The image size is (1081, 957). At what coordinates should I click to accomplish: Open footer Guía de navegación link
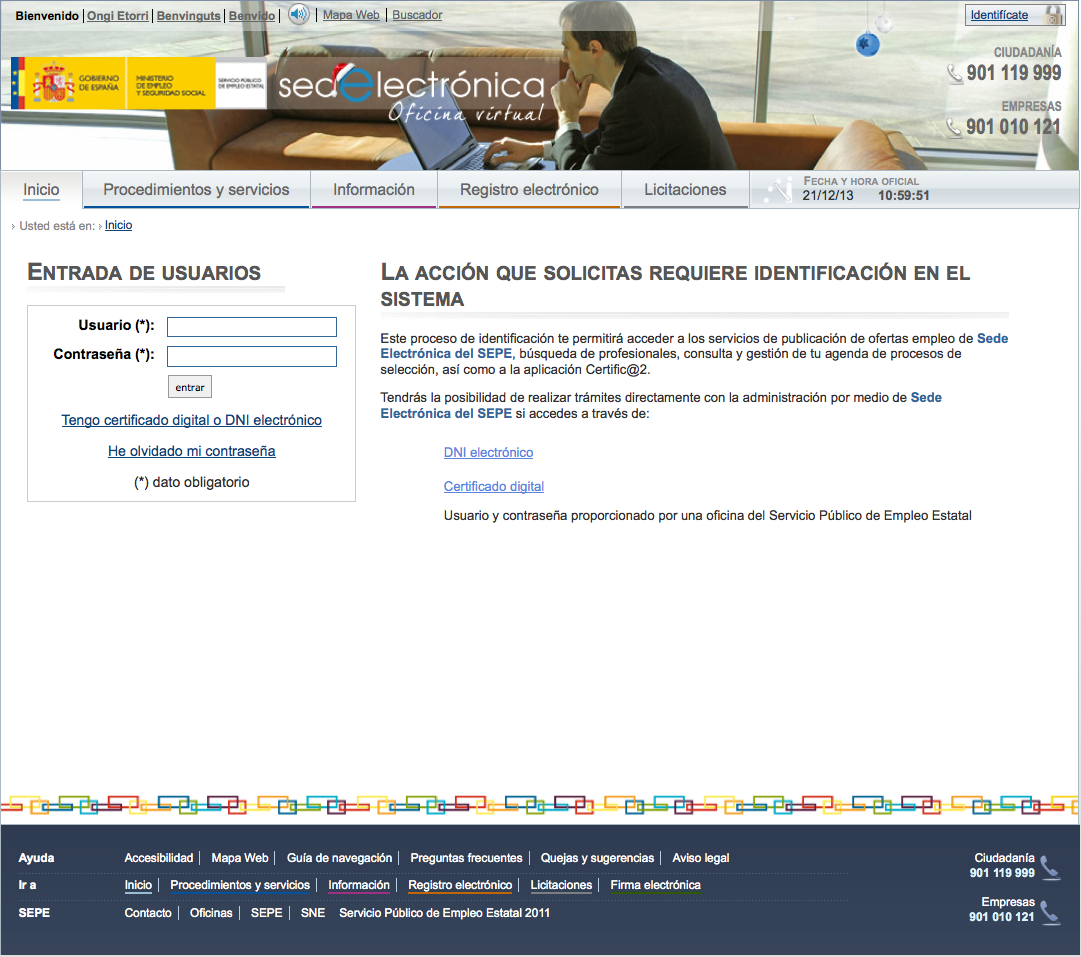(339, 858)
